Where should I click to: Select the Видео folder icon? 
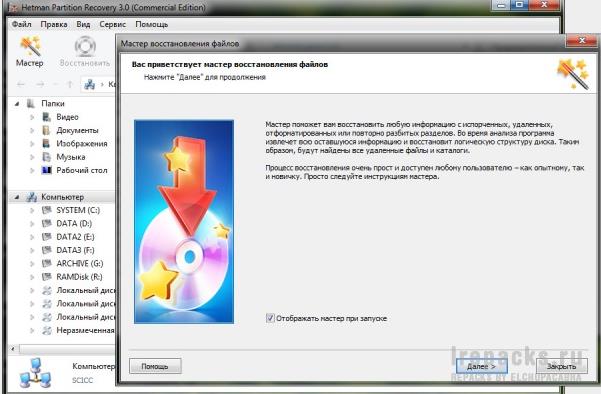click(x=46, y=117)
